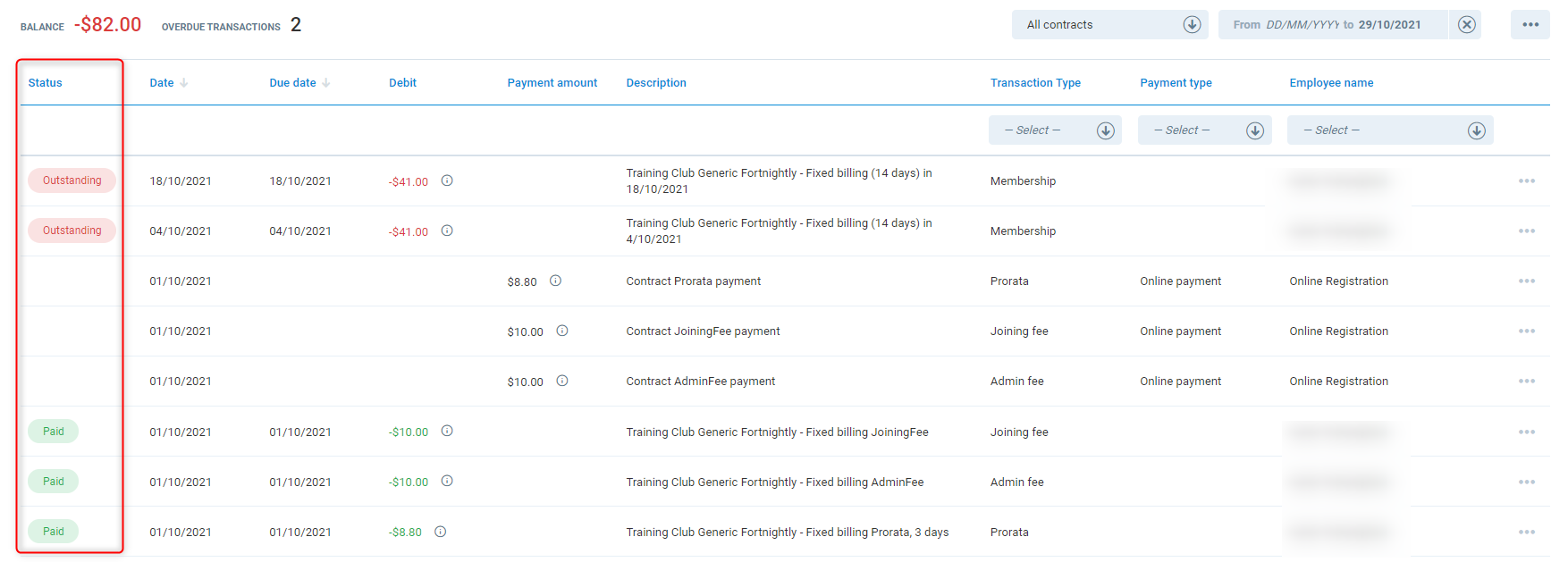
Task: Click info icon beside JoiningFee $10.00 payment
Action: click(562, 331)
